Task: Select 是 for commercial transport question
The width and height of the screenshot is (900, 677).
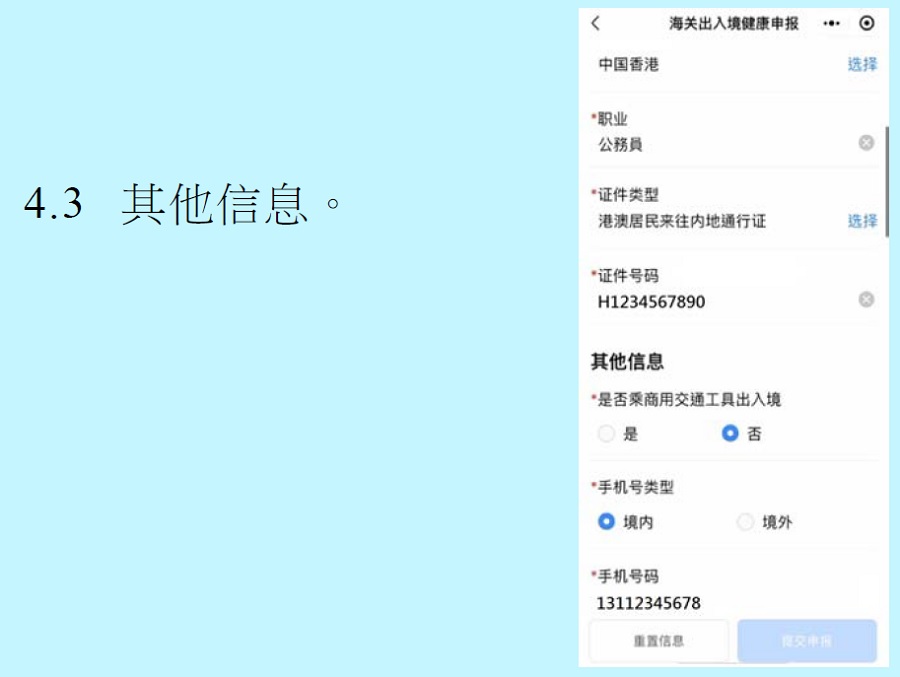Action: click(607, 434)
